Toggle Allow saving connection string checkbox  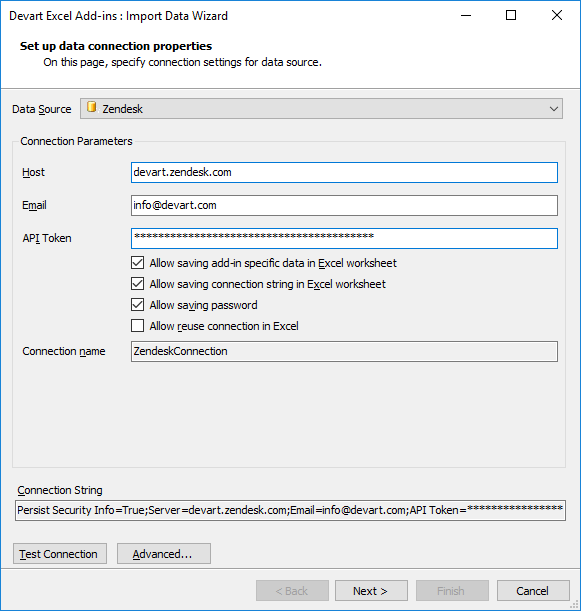[x=138, y=284]
